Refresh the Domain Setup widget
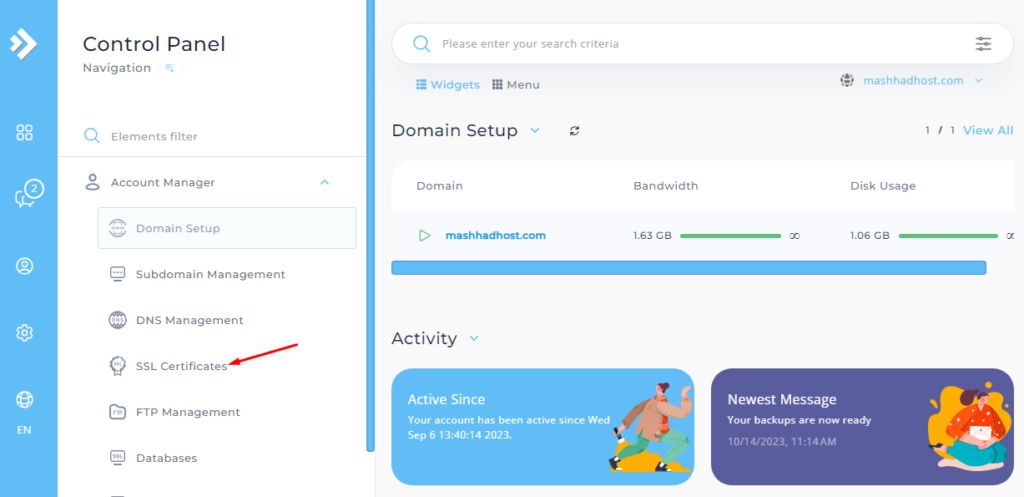 tap(574, 131)
